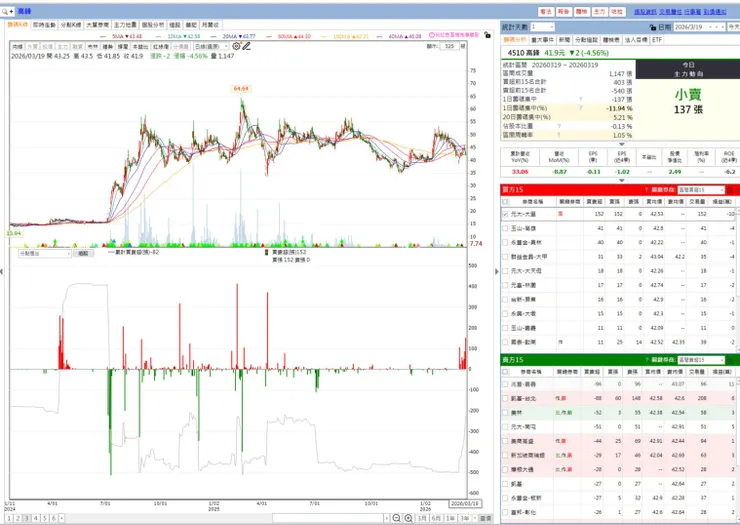740x525 pixels.
Task: Open 關鍵券商 dropdown in 賣方15 header
Action: [701, 360]
